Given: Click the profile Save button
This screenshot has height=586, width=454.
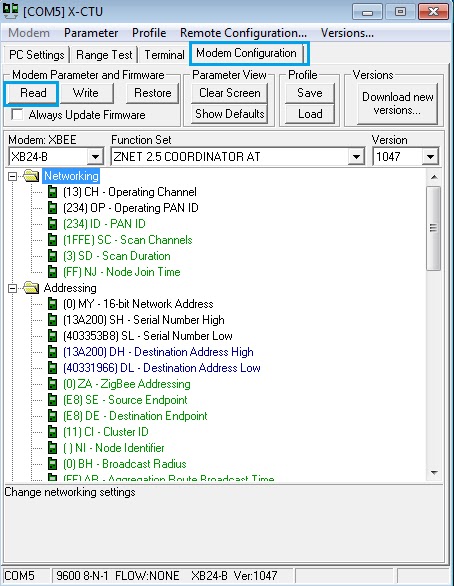Looking at the screenshot, I should (310, 93).
